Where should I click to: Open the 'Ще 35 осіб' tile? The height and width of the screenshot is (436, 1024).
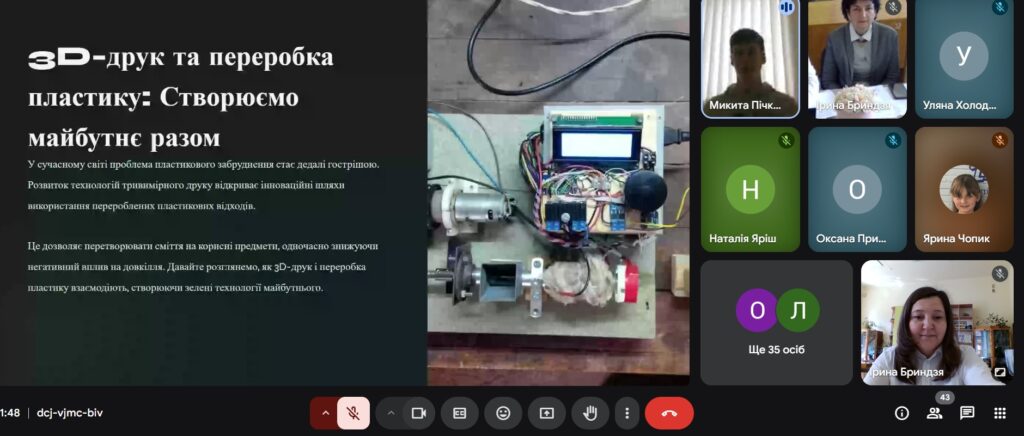pos(777,322)
